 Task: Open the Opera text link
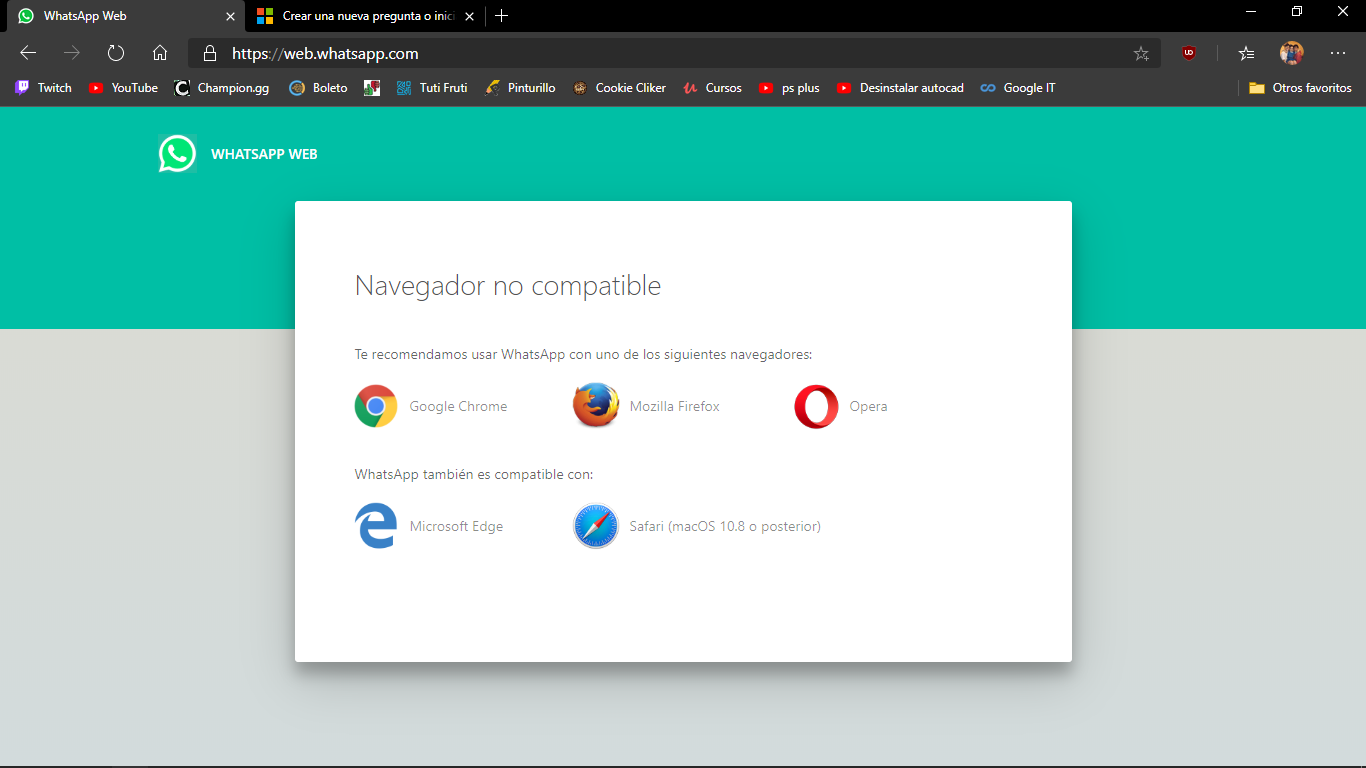tap(868, 406)
